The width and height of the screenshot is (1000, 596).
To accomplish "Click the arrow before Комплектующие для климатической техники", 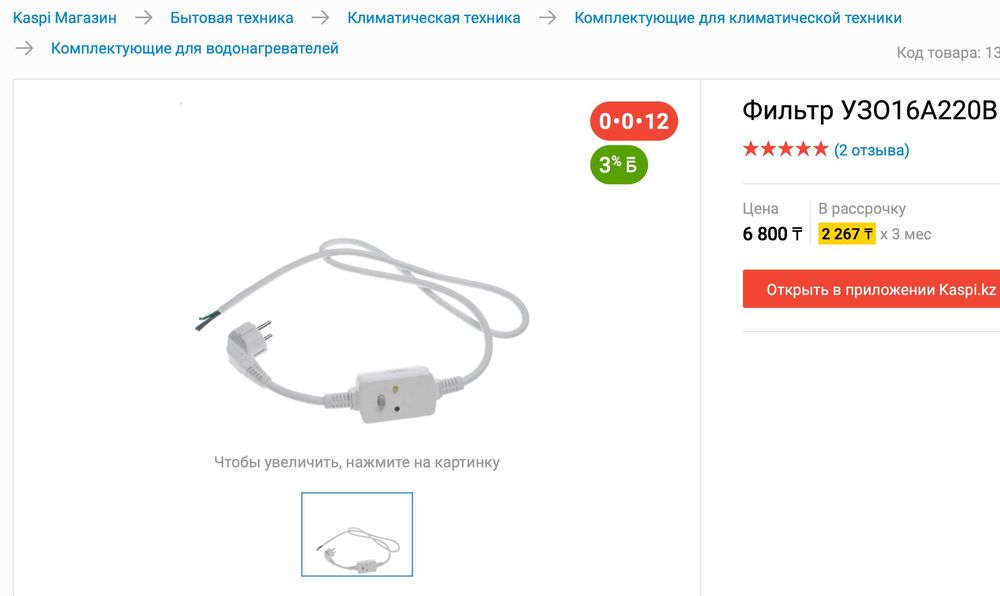I will (547, 18).
